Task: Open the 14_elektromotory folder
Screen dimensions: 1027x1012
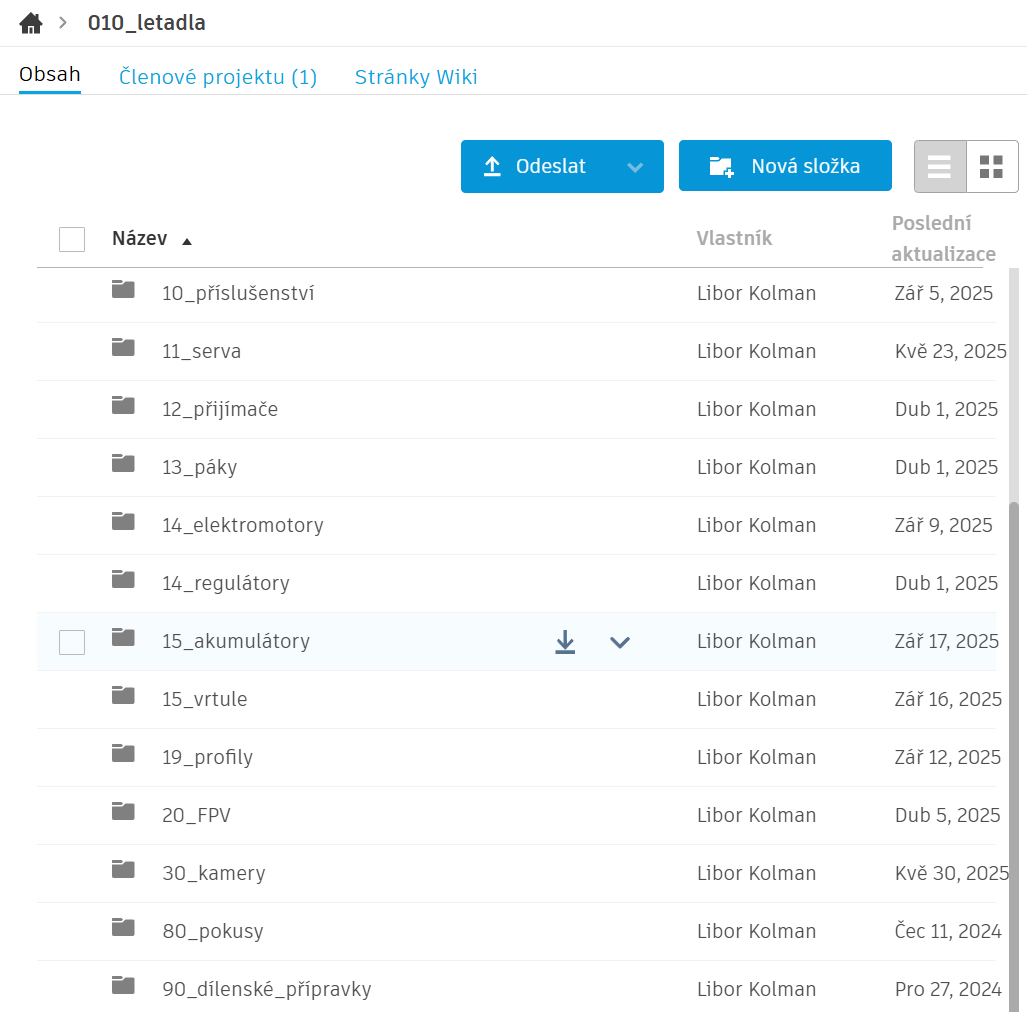Action: pyautogui.click(x=242, y=525)
